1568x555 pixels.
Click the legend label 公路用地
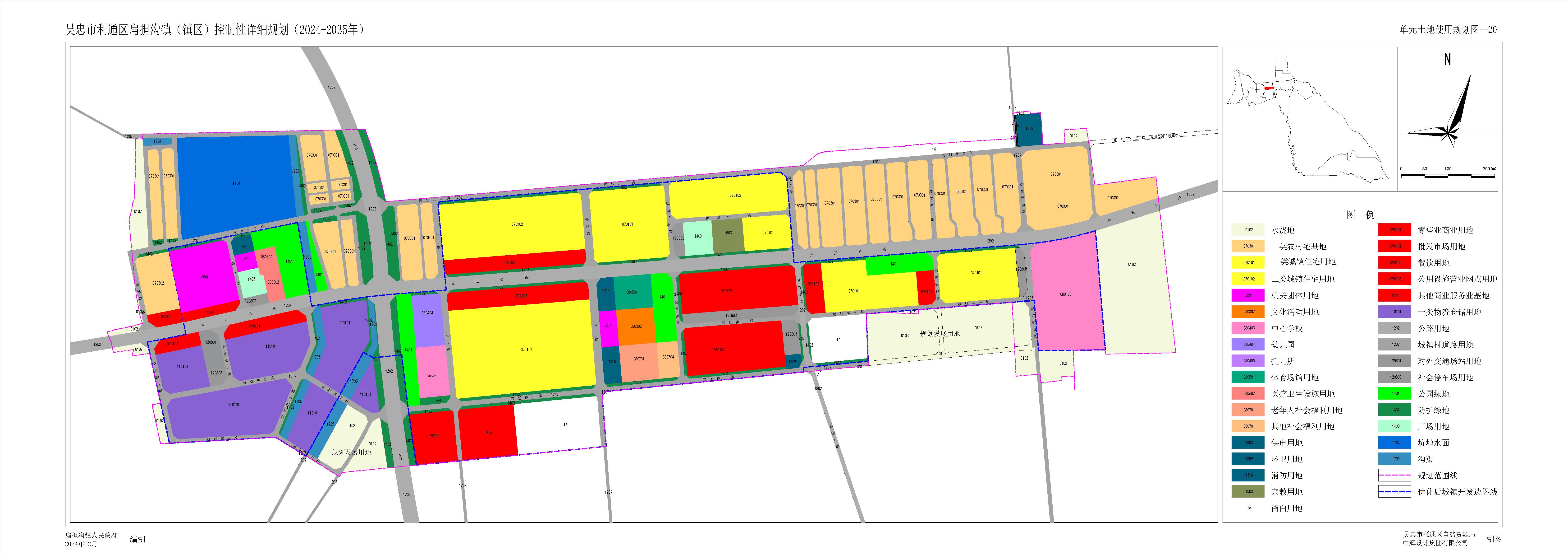pyautogui.click(x=1434, y=328)
